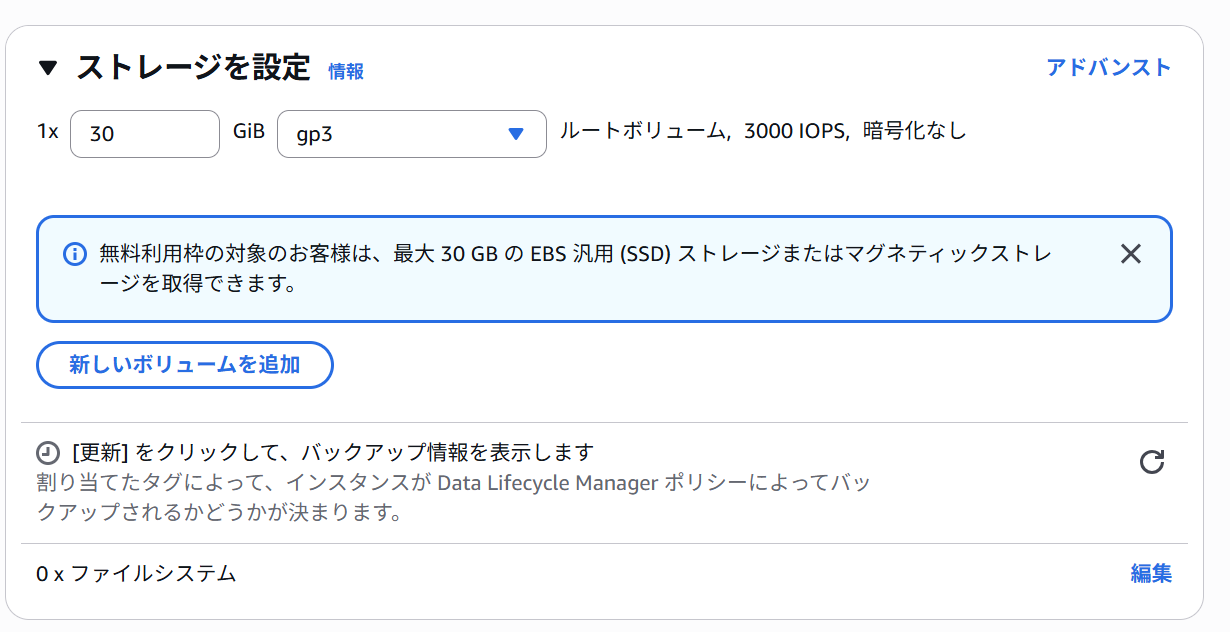Click the [更新] をクリックして backup info line
This screenshot has width=1230, height=632.
pyautogui.click(x=333, y=452)
